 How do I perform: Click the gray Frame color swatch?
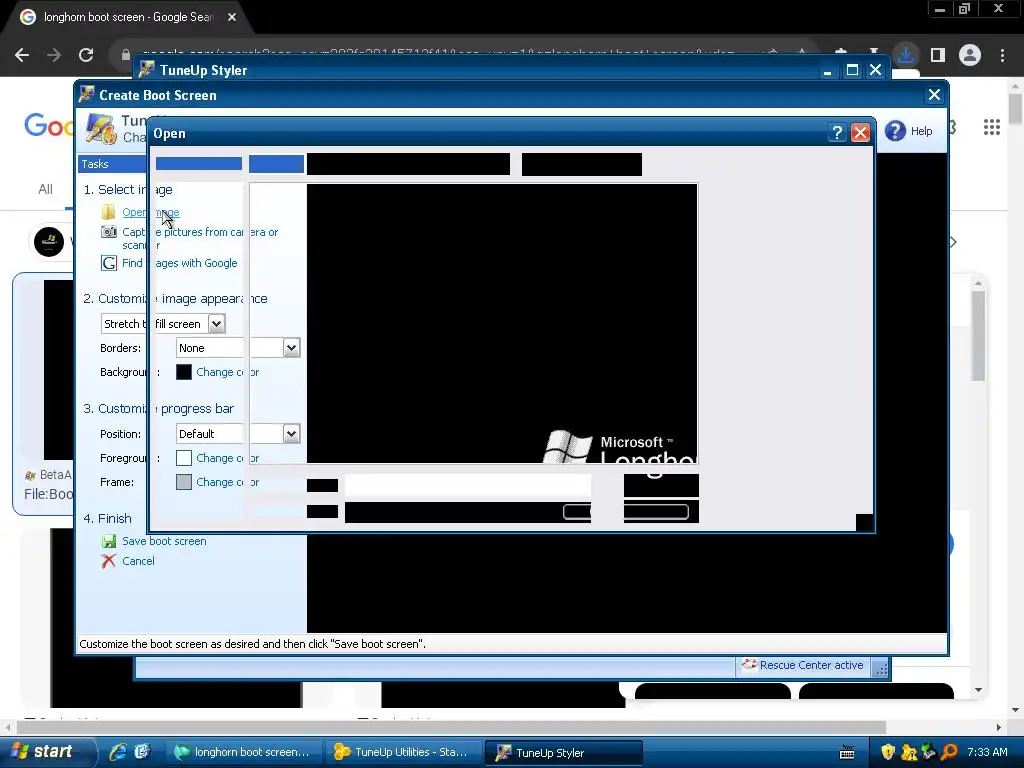[x=184, y=482]
